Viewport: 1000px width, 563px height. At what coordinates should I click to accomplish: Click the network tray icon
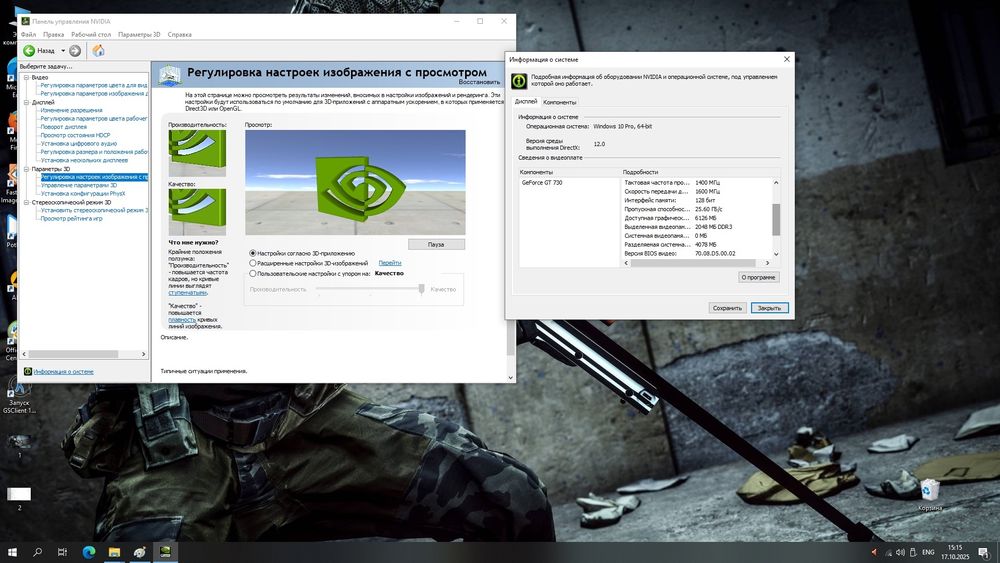click(x=888, y=552)
